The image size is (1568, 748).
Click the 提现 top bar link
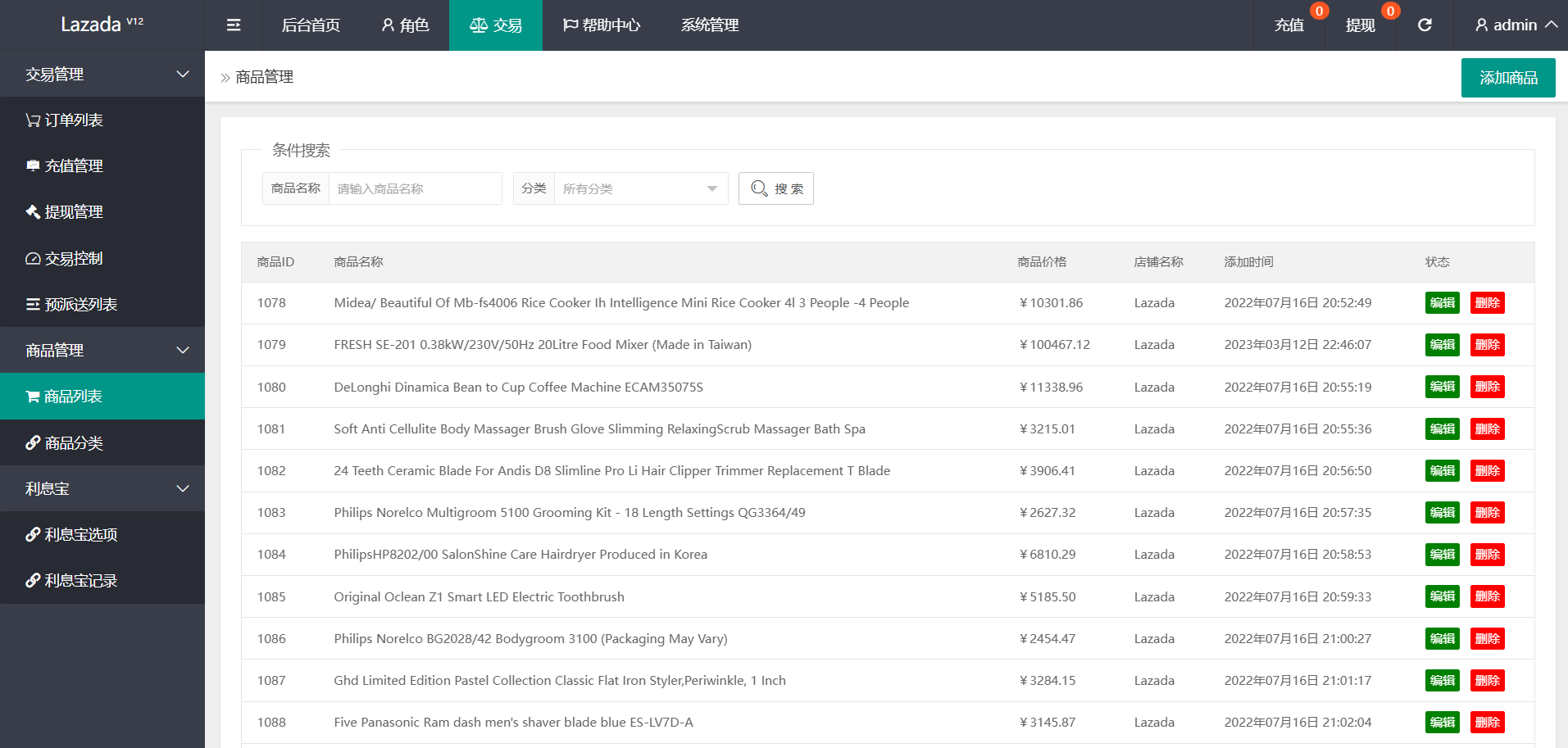point(1361,25)
